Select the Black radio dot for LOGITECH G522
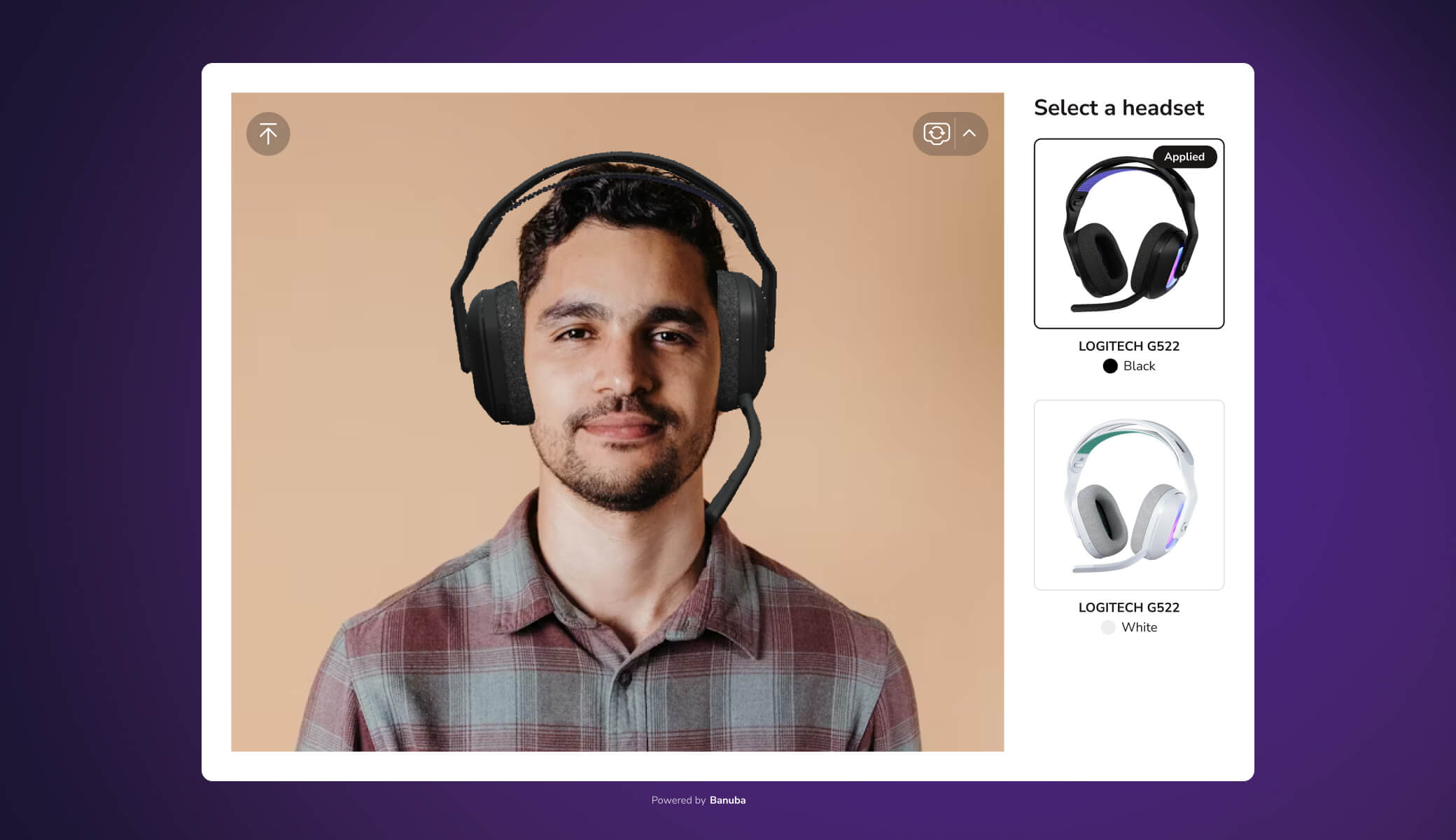Viewport: 1456px width, 840px height. (1110, 366)
